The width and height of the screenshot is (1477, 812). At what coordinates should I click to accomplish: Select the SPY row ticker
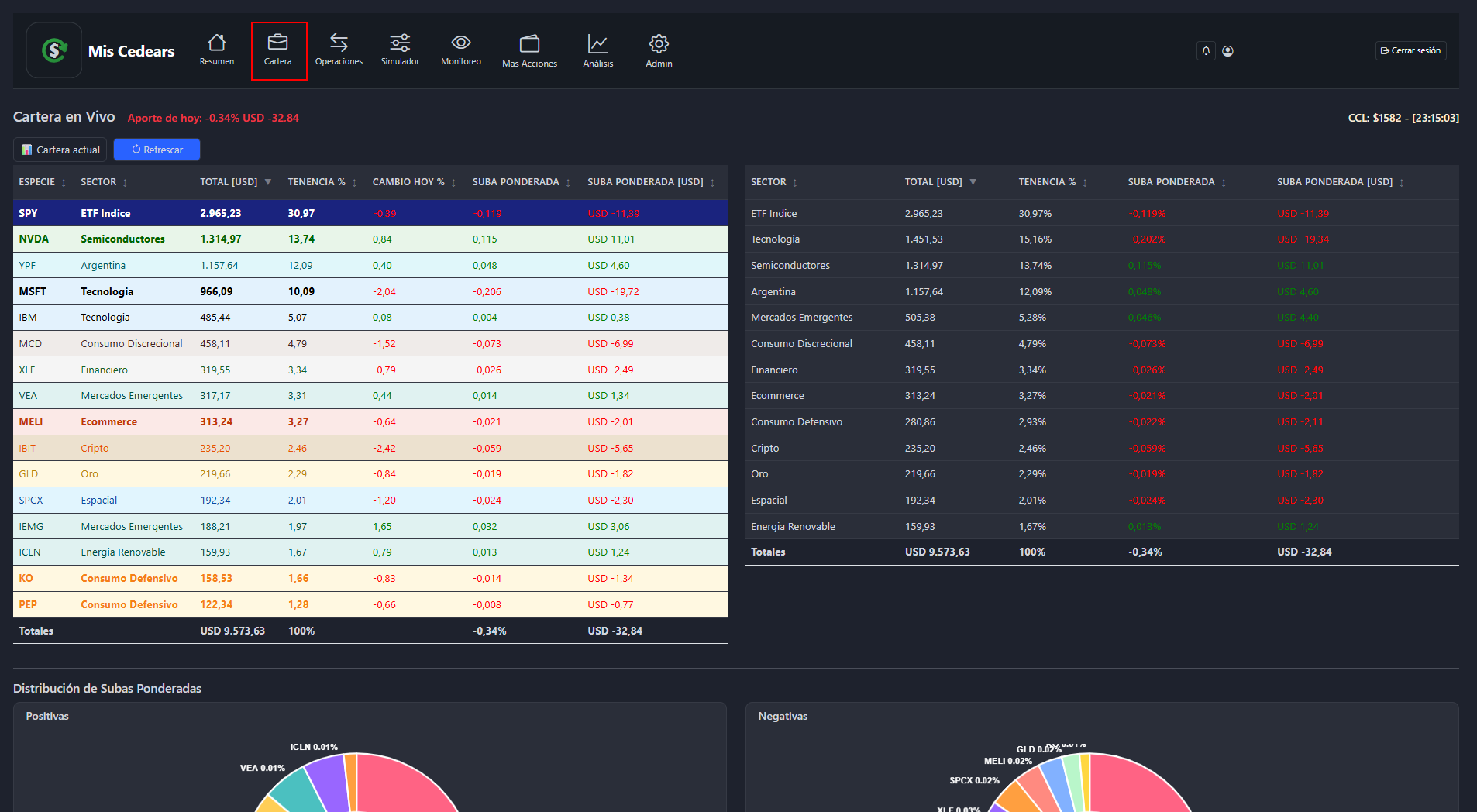click(x=29, y=213)
